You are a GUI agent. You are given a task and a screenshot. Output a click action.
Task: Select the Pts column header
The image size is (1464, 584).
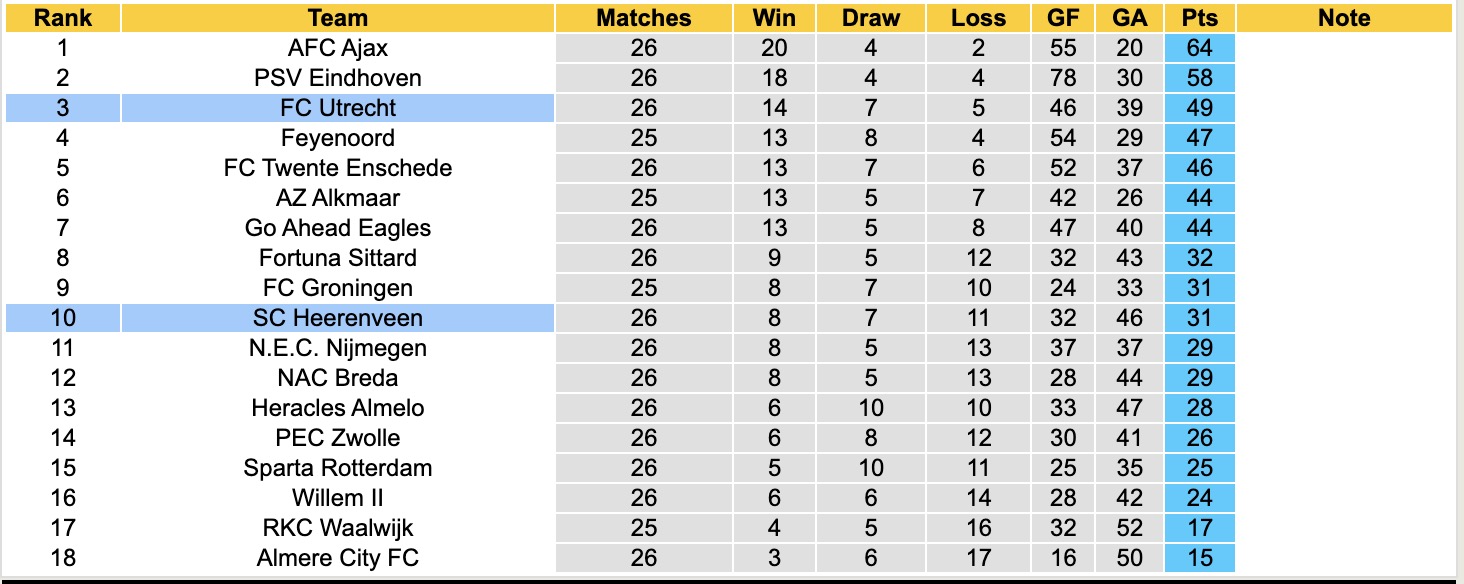click(1199, 18)
